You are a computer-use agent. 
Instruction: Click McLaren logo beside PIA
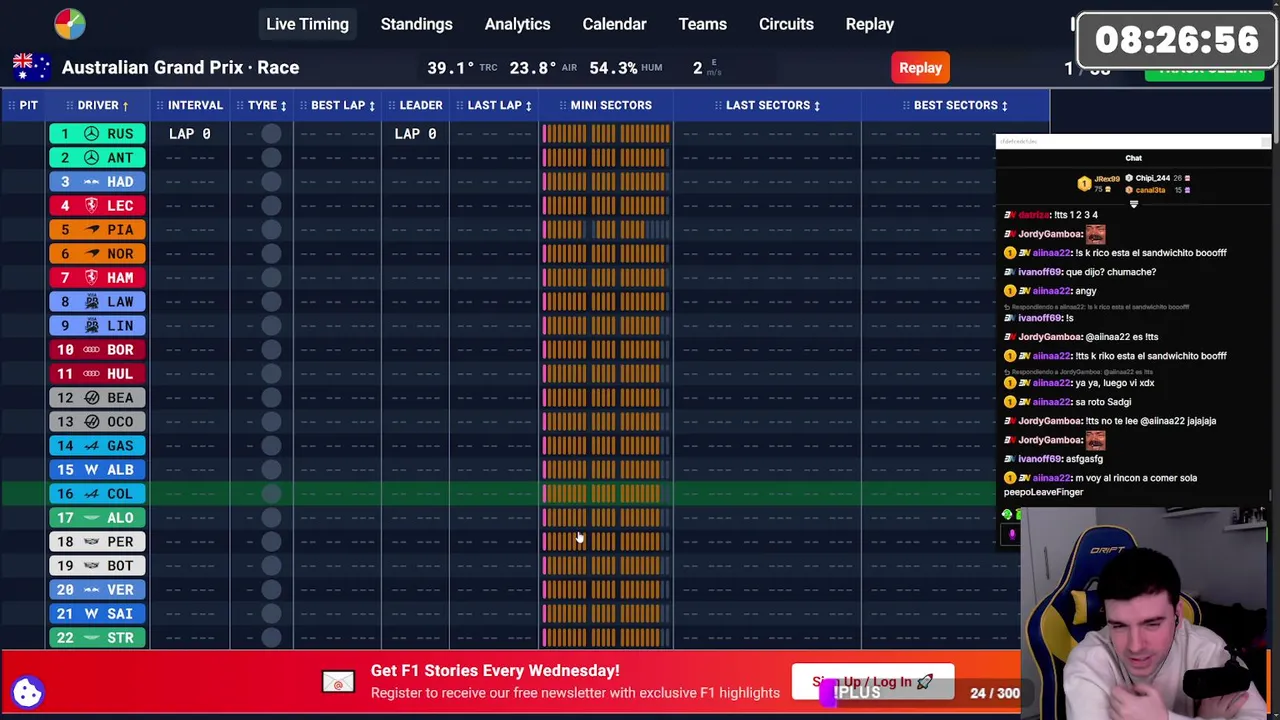pyautogui.click(x=92, y=230)
